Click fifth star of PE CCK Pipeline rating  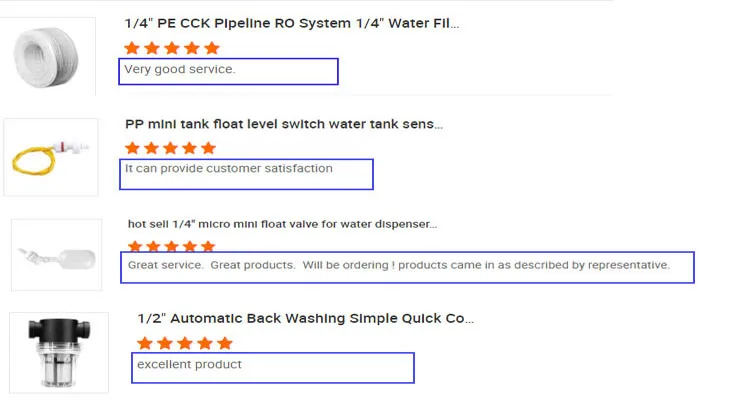[x=212, y=48]
